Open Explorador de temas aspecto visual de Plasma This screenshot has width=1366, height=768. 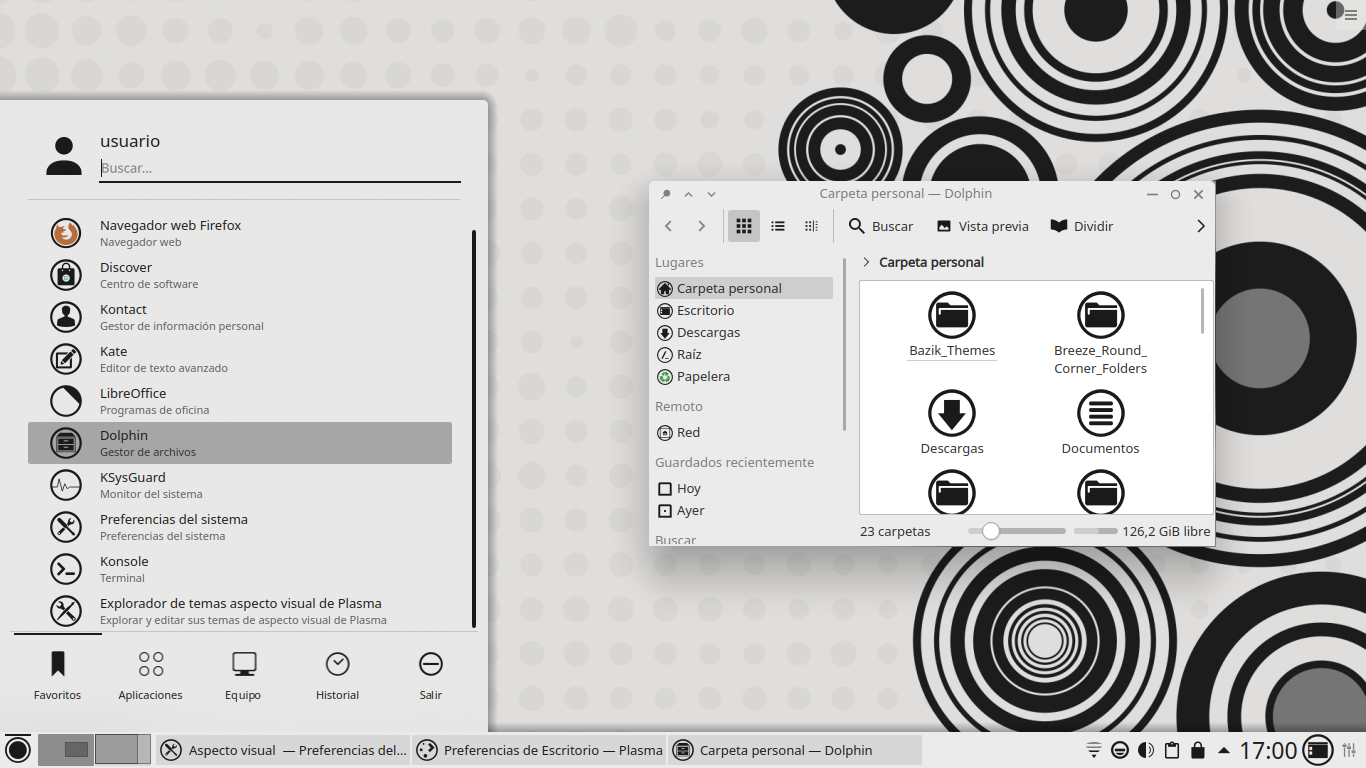(240, 611)
